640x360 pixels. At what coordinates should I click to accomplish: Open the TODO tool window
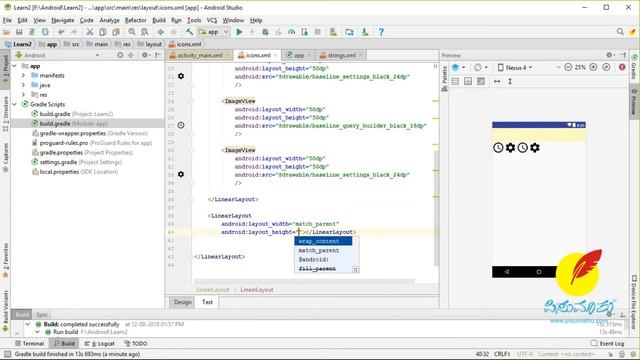tap(136, 344)
